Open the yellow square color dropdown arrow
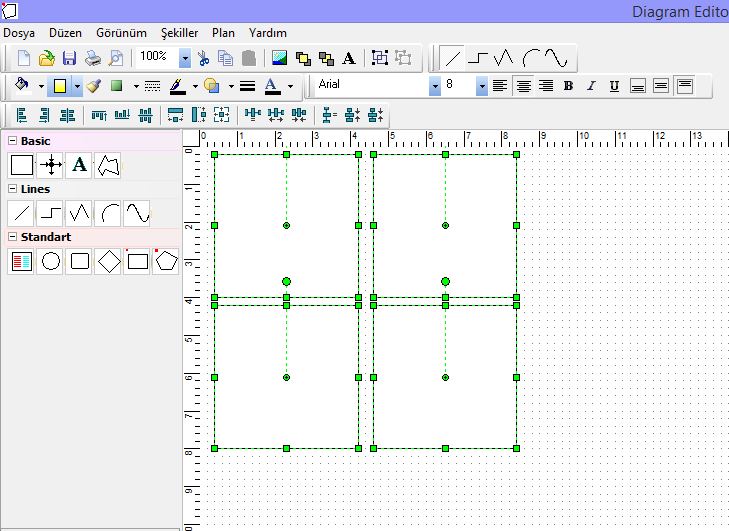Image resolution: width=729 pixels, height=531 pixels. tap(77, 86)
